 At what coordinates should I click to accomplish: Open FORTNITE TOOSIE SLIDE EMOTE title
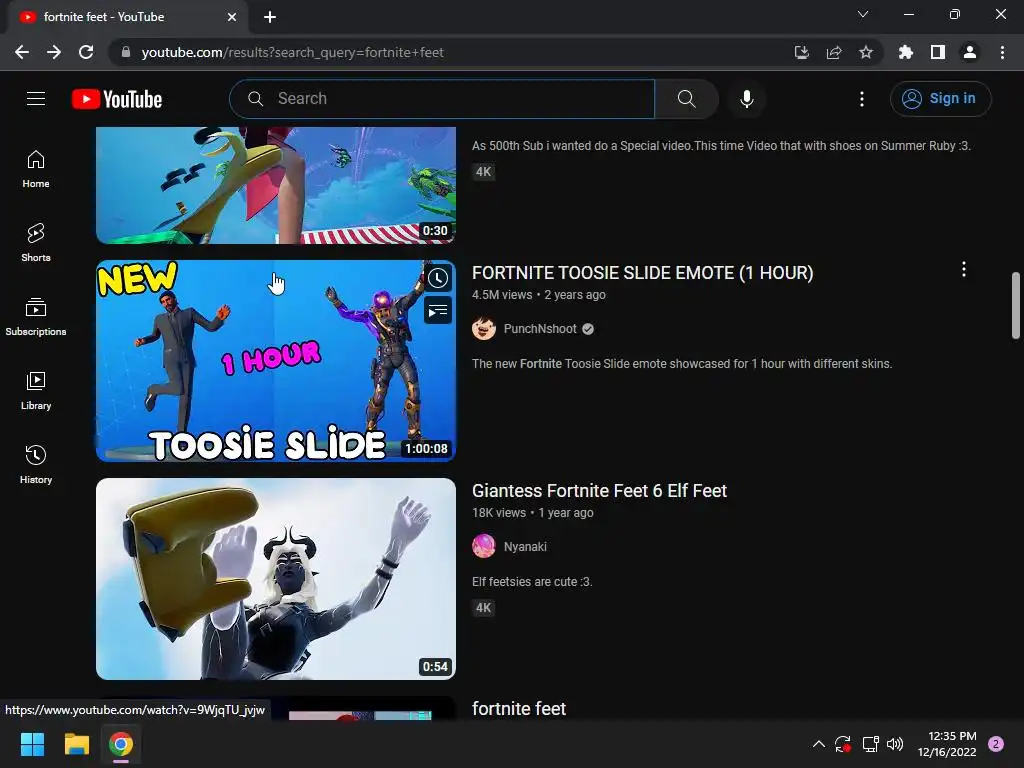[643, 273]
